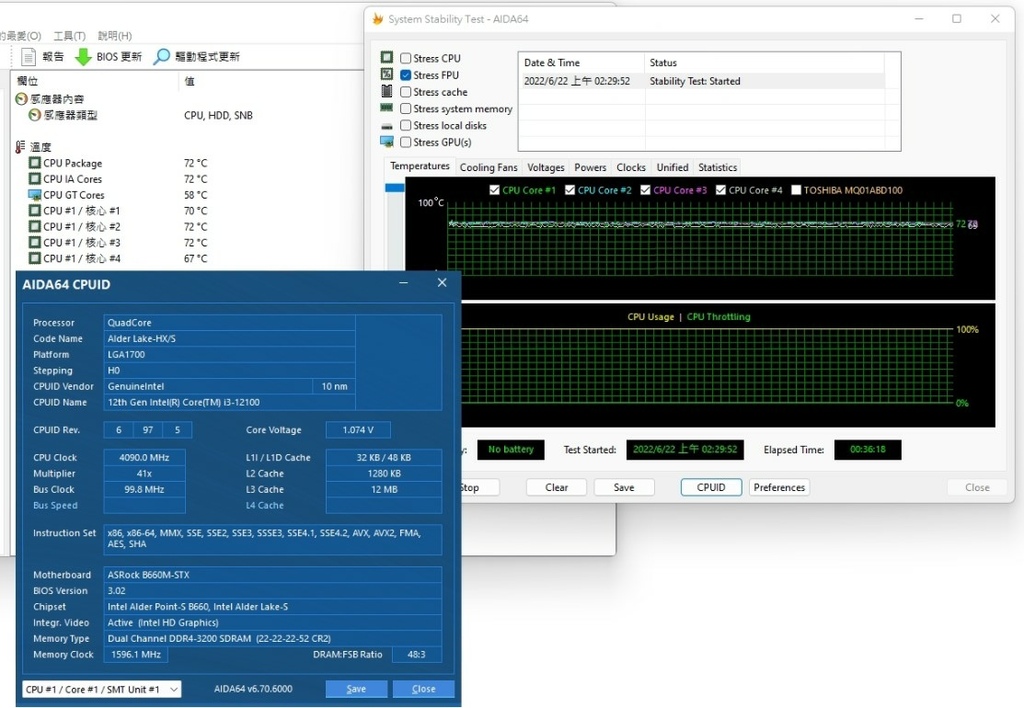Image resolution: width=1024 pixels, height=708 pixels.
Task: Click the CPU GT Cores monitor icon
Action: (35, 195)
